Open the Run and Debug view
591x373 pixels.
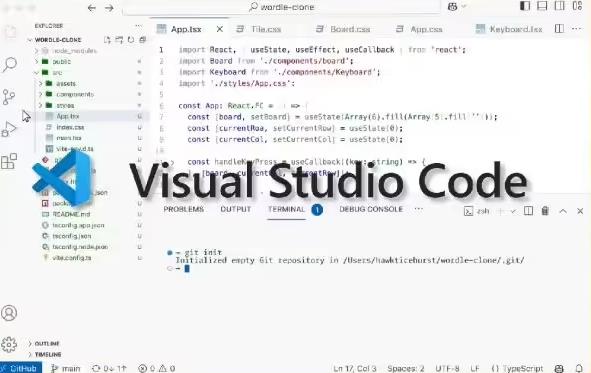[9, 129]
